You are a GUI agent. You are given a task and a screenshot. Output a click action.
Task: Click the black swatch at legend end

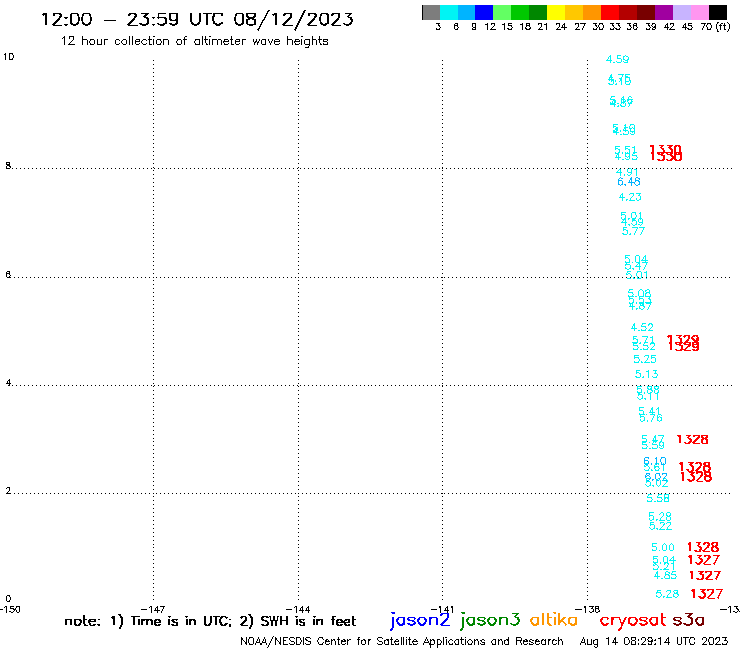point(717,12)
